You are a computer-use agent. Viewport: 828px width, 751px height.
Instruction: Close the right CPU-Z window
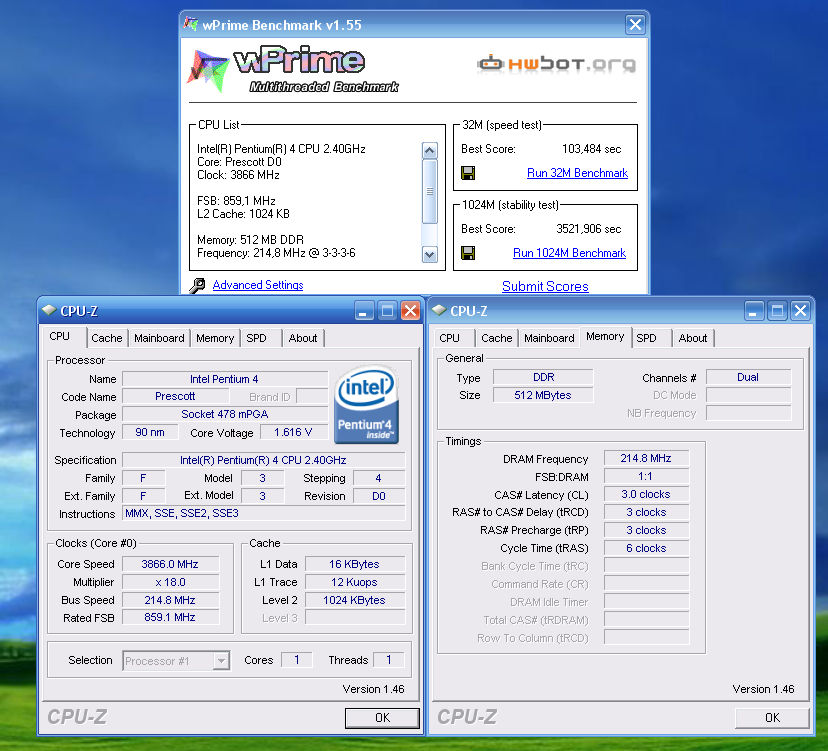pyautogui.click(x=801, y=311)
